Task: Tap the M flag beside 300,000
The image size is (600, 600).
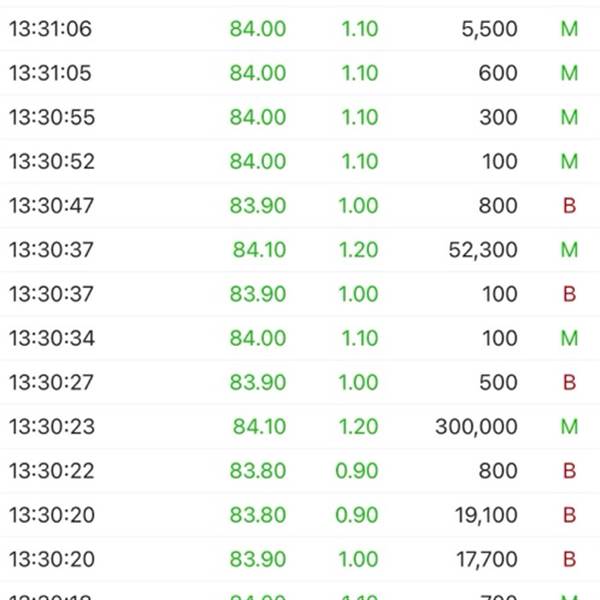Action: click(x=569, y=427)
